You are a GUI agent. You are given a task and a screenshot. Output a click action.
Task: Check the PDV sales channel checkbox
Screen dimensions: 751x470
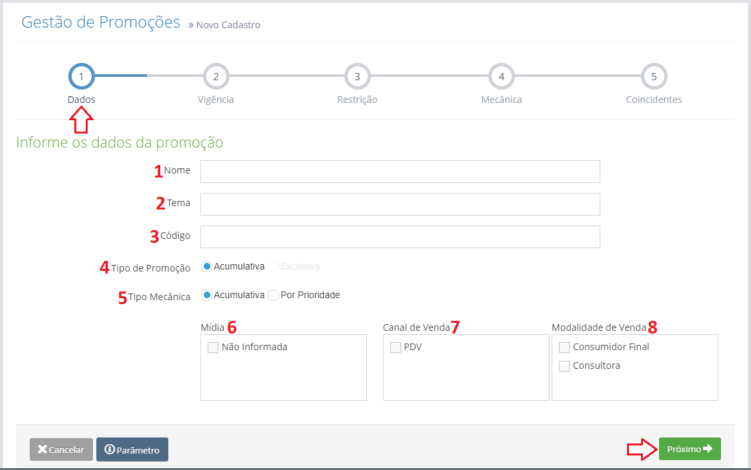click(x=395, y=347)
